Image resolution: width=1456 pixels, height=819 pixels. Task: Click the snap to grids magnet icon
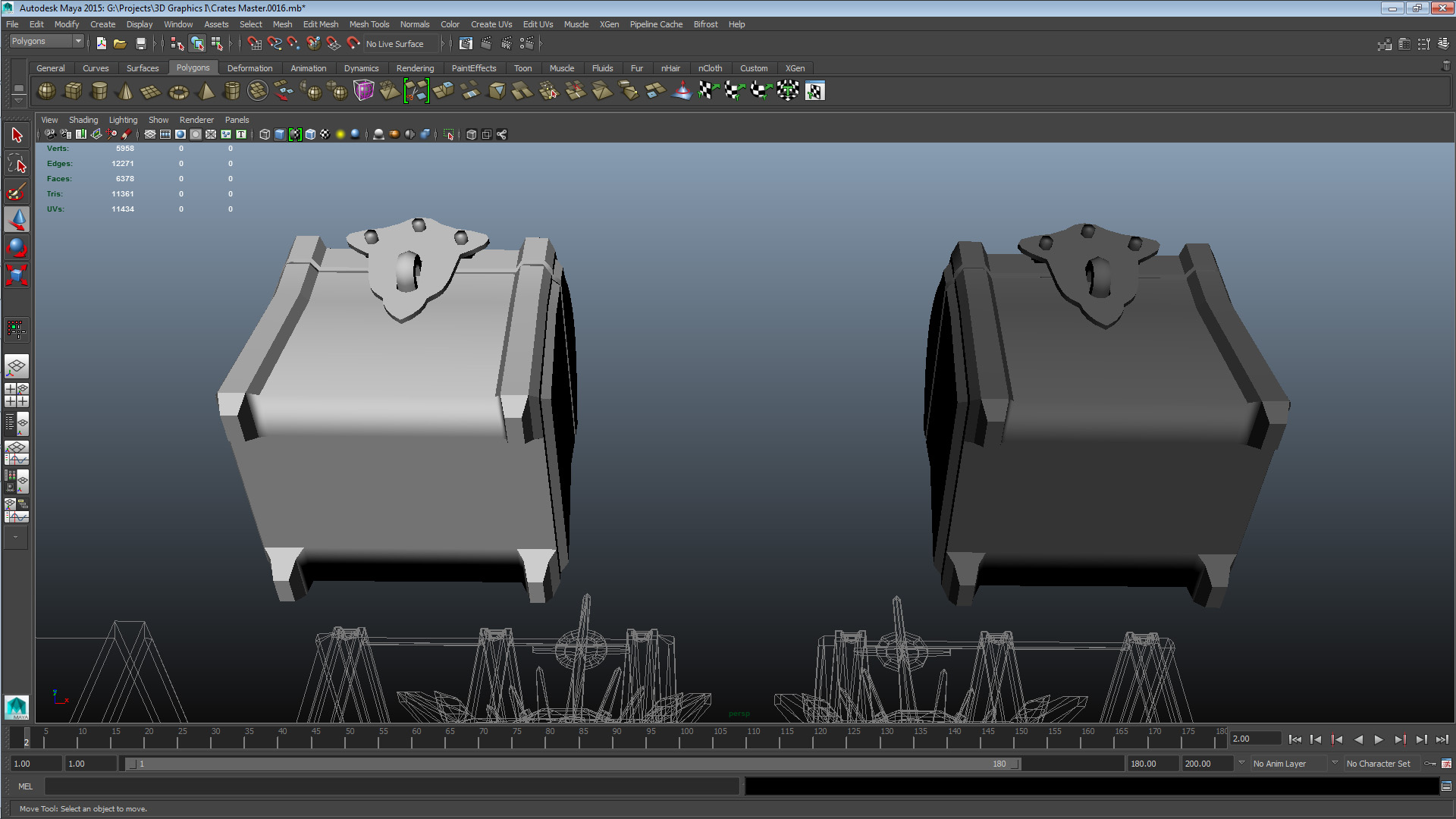254,44
